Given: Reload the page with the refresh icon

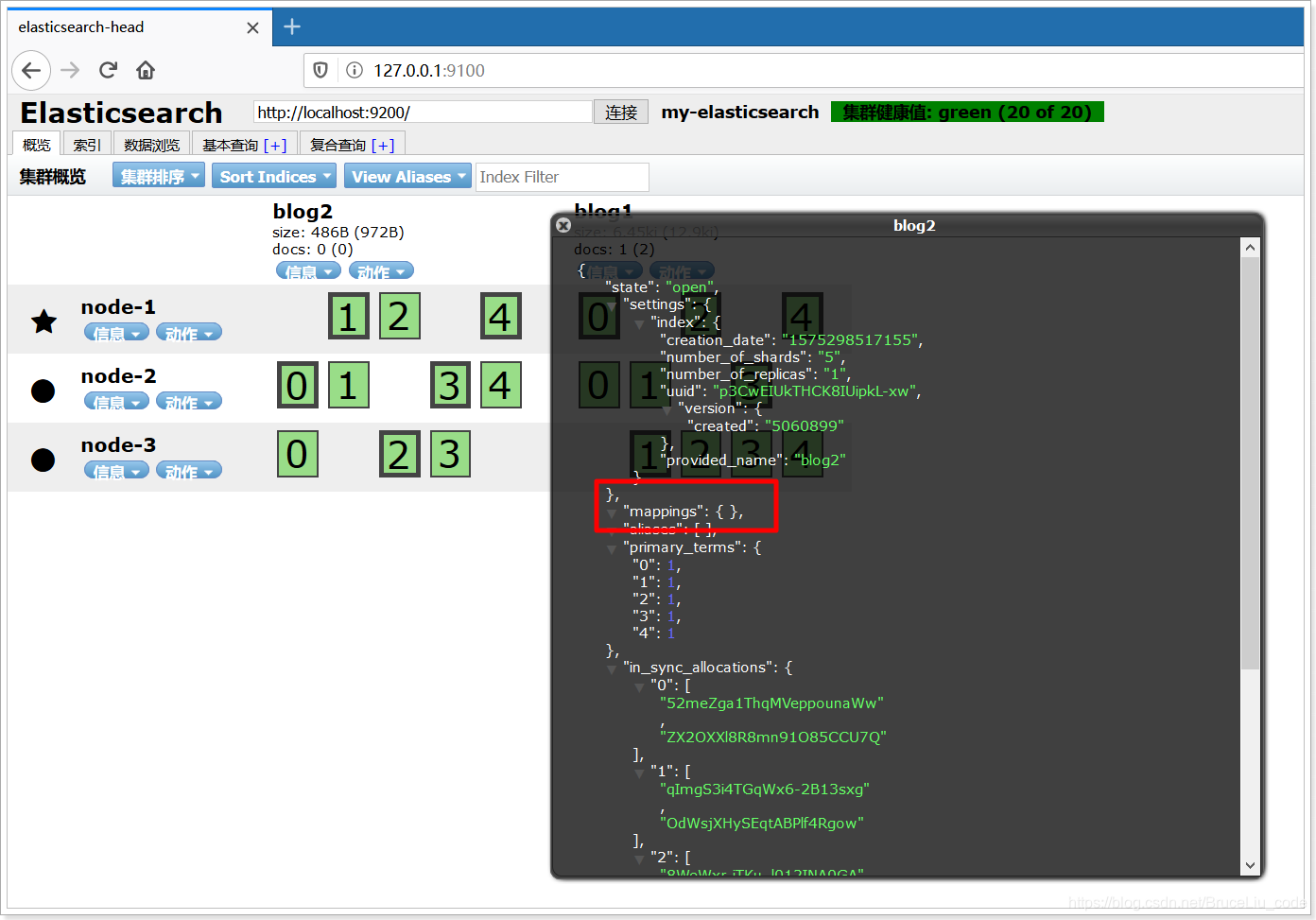Looking at the screenshot, I should click(x=108, y=70).
